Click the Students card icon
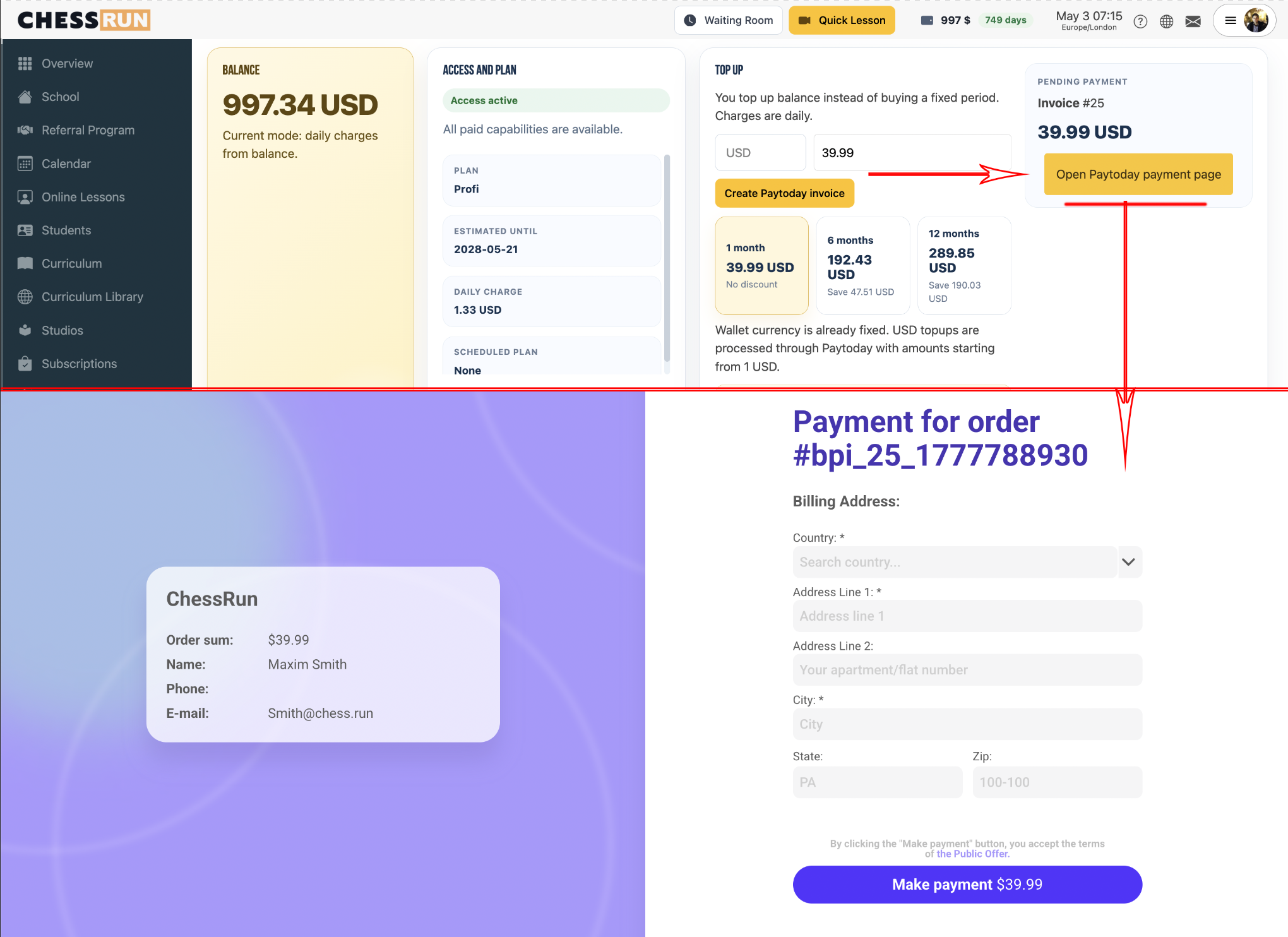 [x=25, y=230]
